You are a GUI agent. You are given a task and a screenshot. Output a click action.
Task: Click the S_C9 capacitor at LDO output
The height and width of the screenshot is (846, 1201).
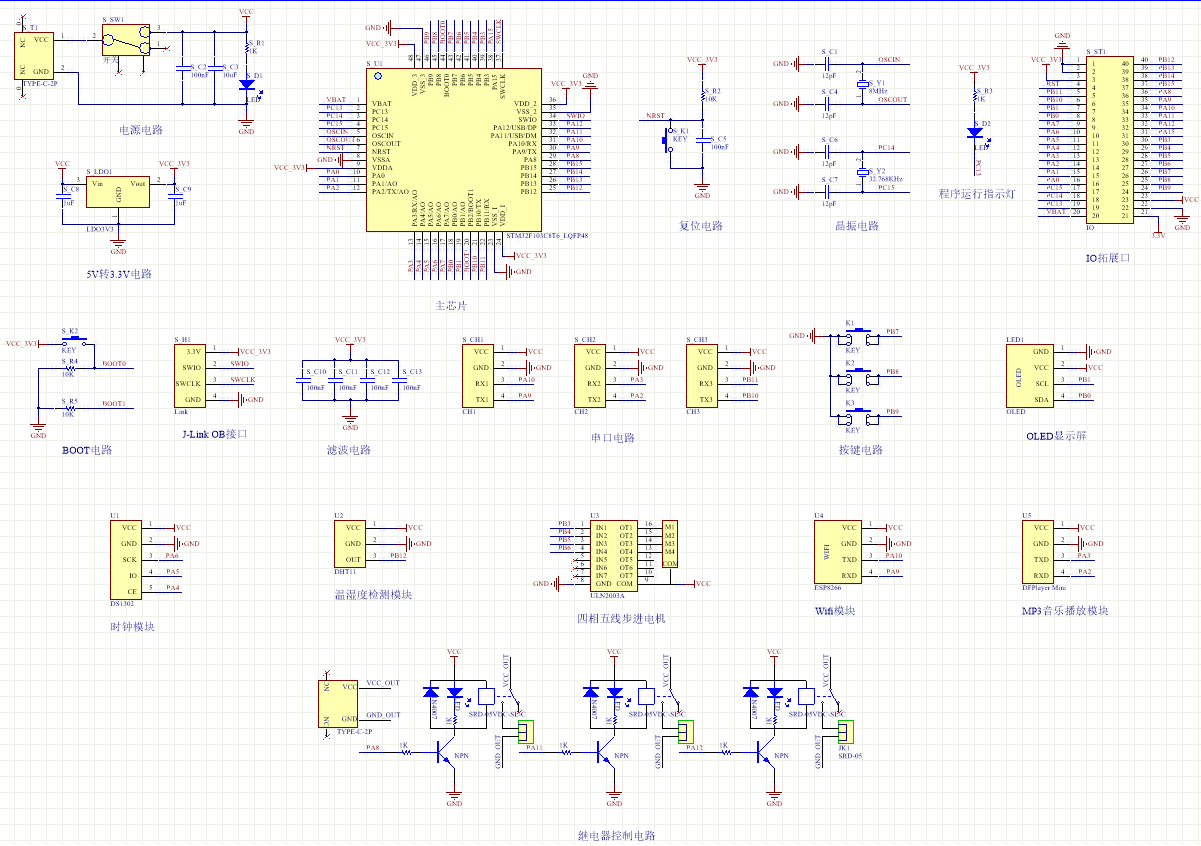coord(174,196)
